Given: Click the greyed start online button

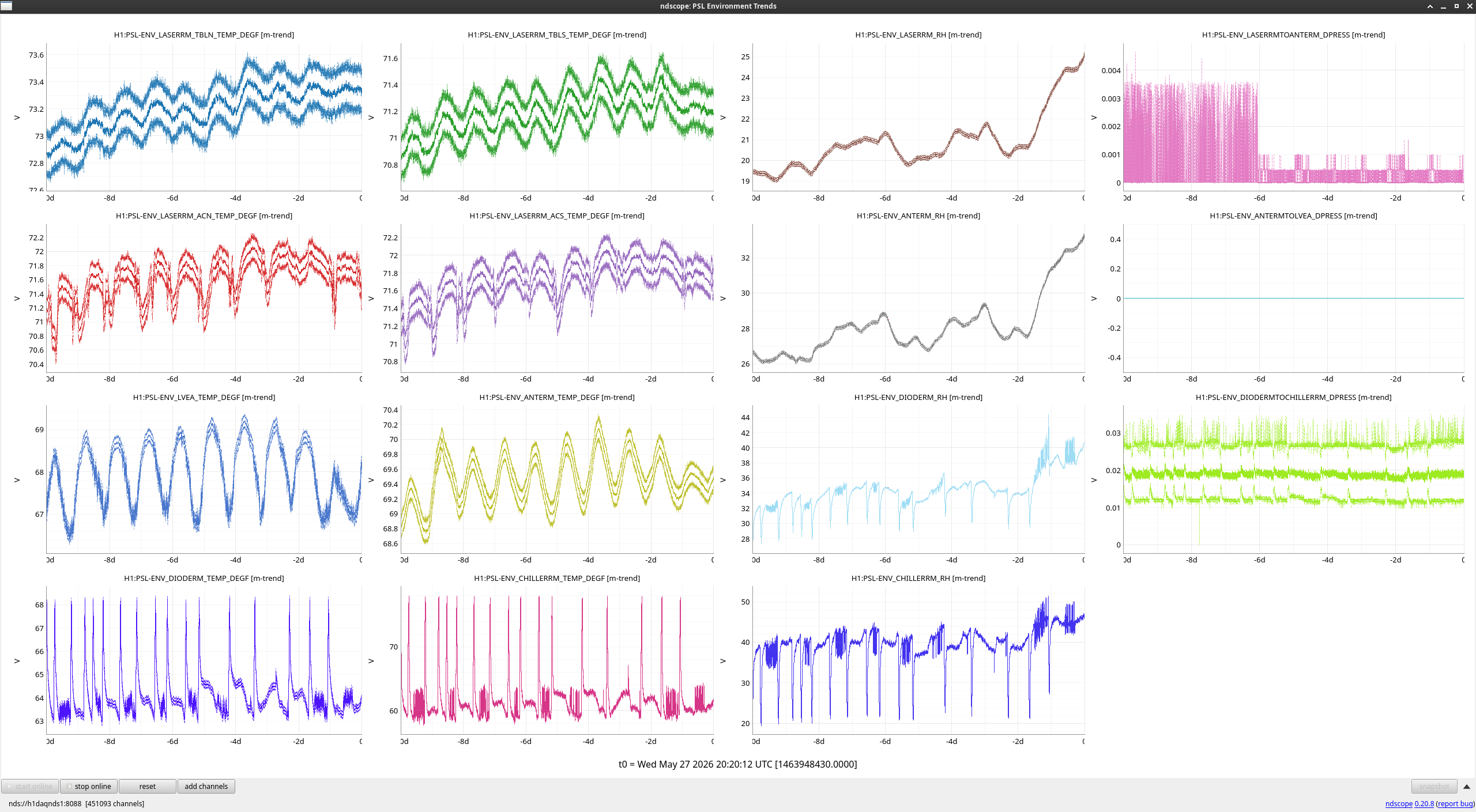Looking at the screenshot, I should [30, 786].
